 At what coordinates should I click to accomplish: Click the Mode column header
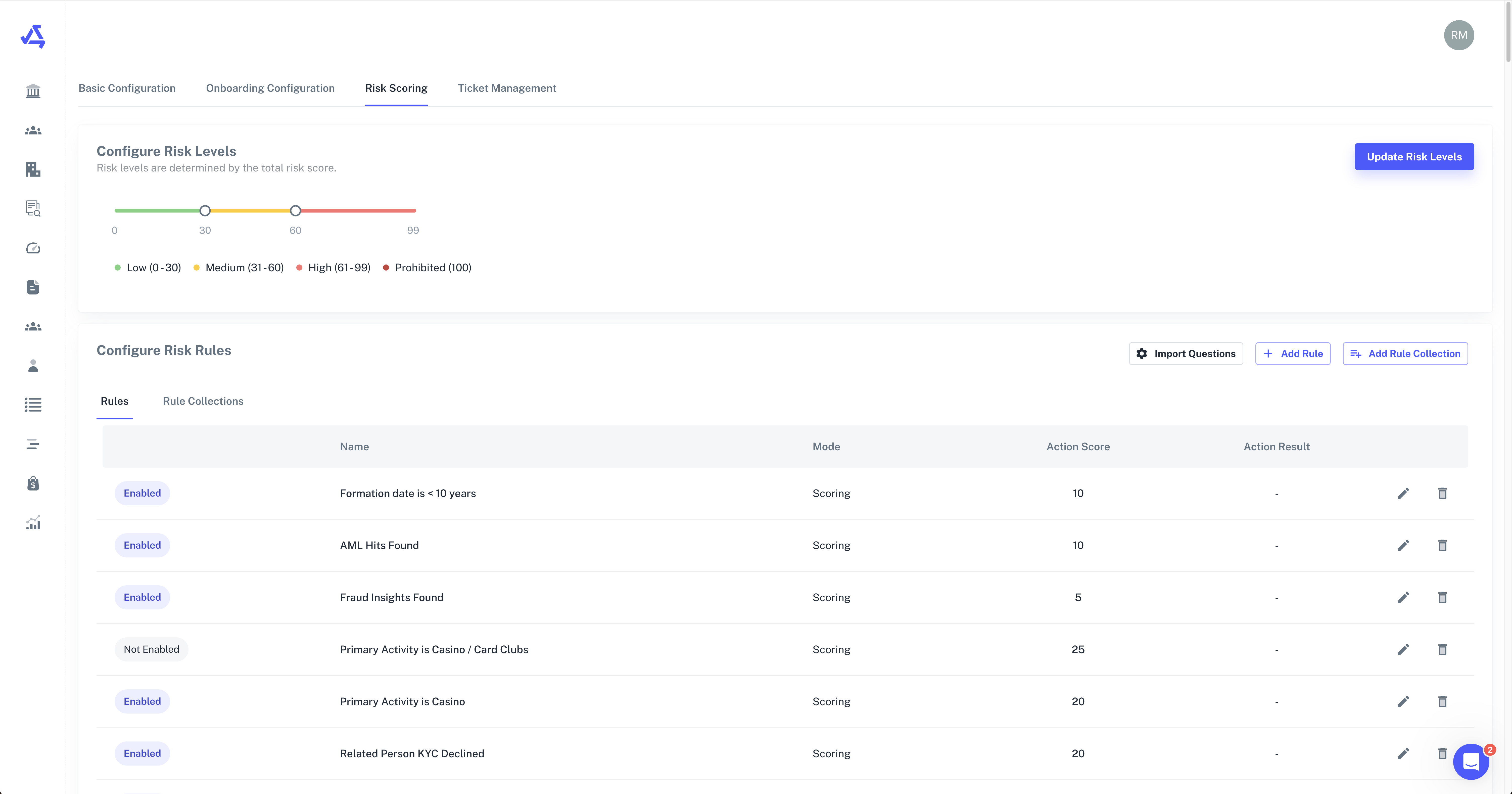(826, 447)
